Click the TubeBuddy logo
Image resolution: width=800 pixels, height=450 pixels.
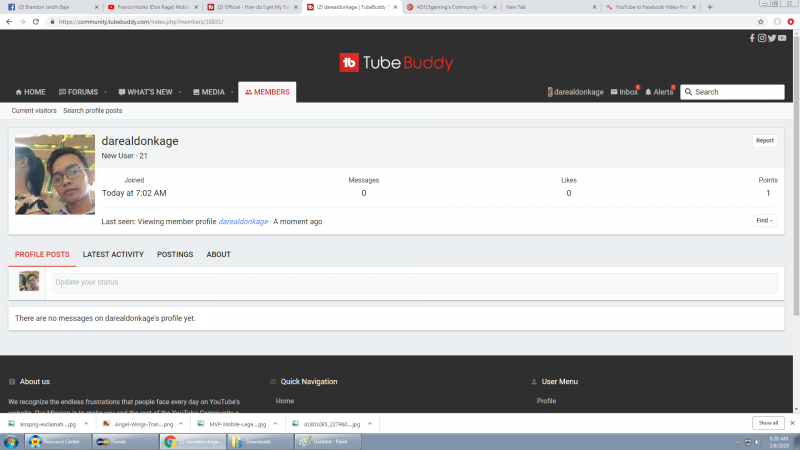399,63
